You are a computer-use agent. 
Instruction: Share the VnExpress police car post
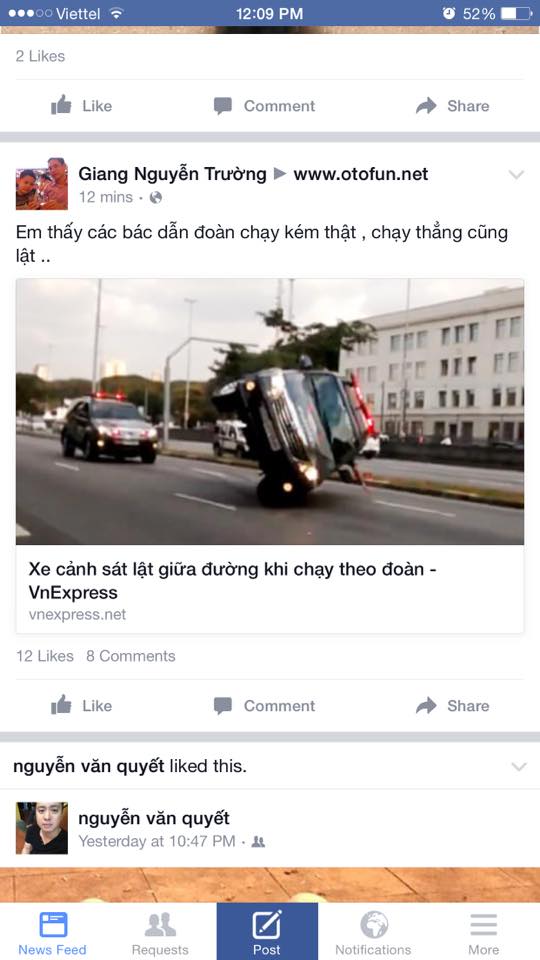[452, 705]
